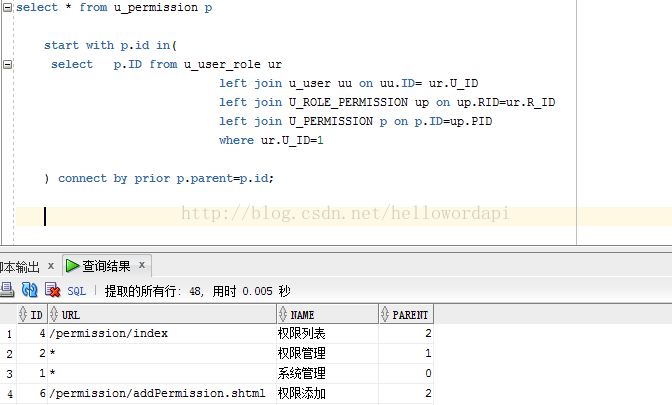The width and height of the screenshot is (672, 405).
Task: Click the ID value 6 cell
Action: pos(32,393)
